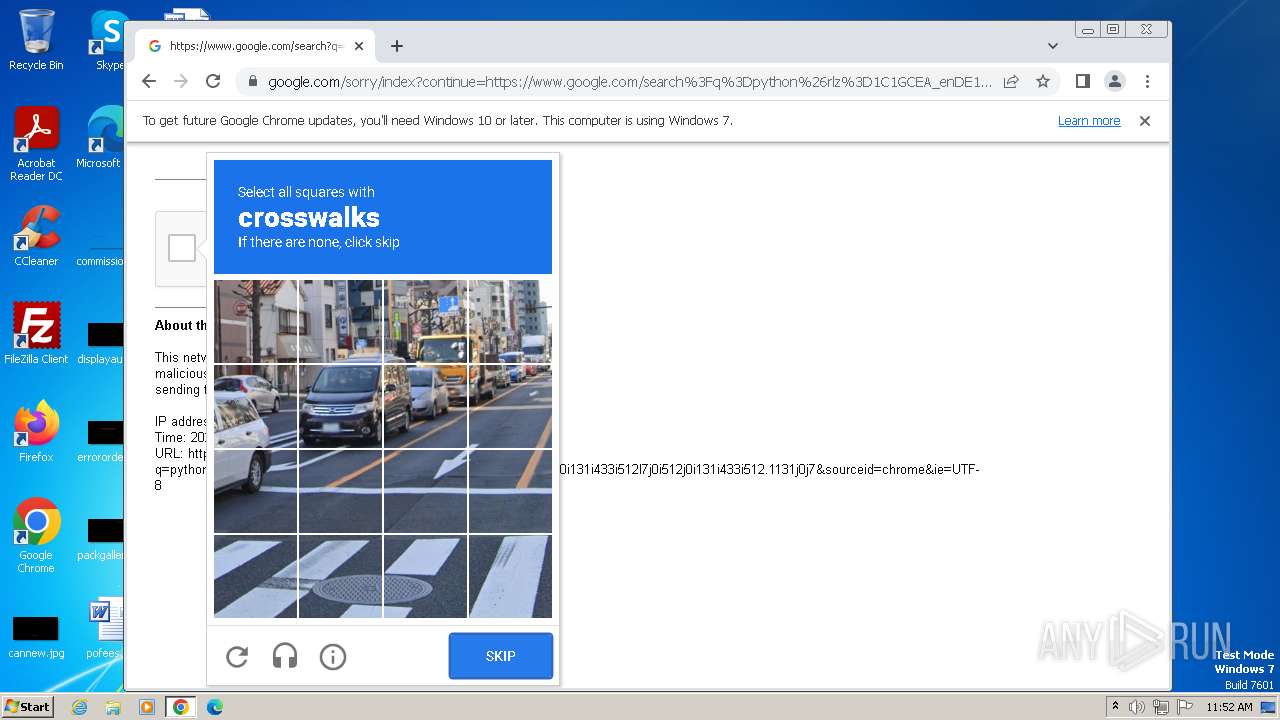Open Microsoft Edge from the taskbar
The image size is (1280, 720).
214,707
